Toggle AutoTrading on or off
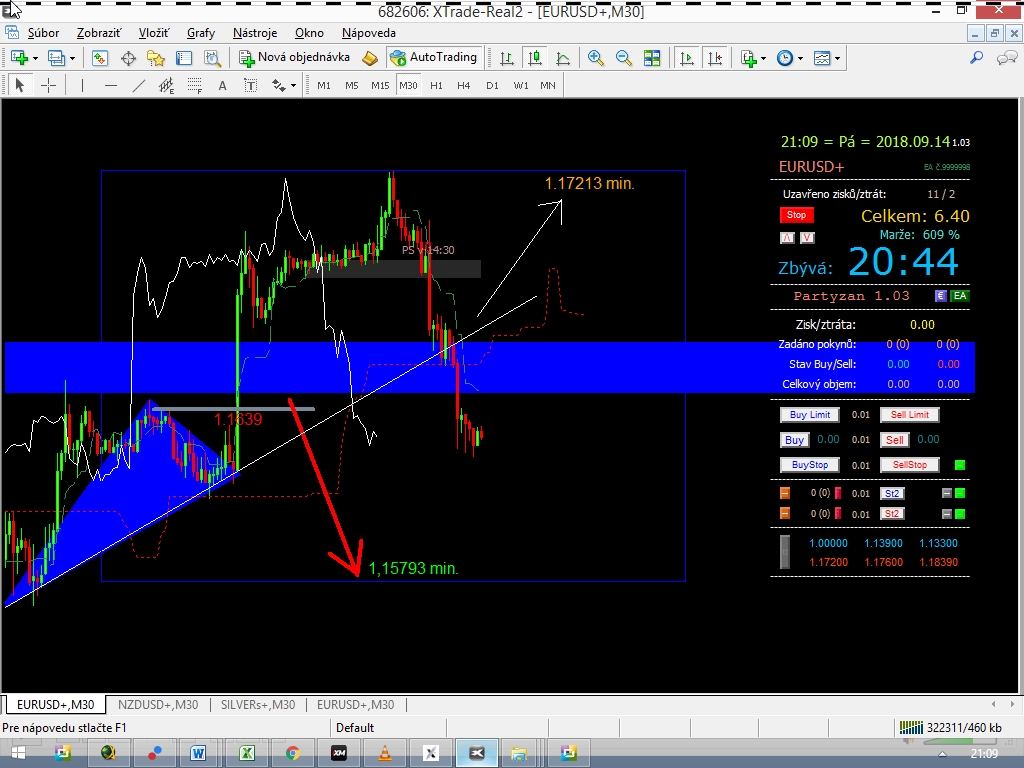1024x768 pixels. pos(434,57)
